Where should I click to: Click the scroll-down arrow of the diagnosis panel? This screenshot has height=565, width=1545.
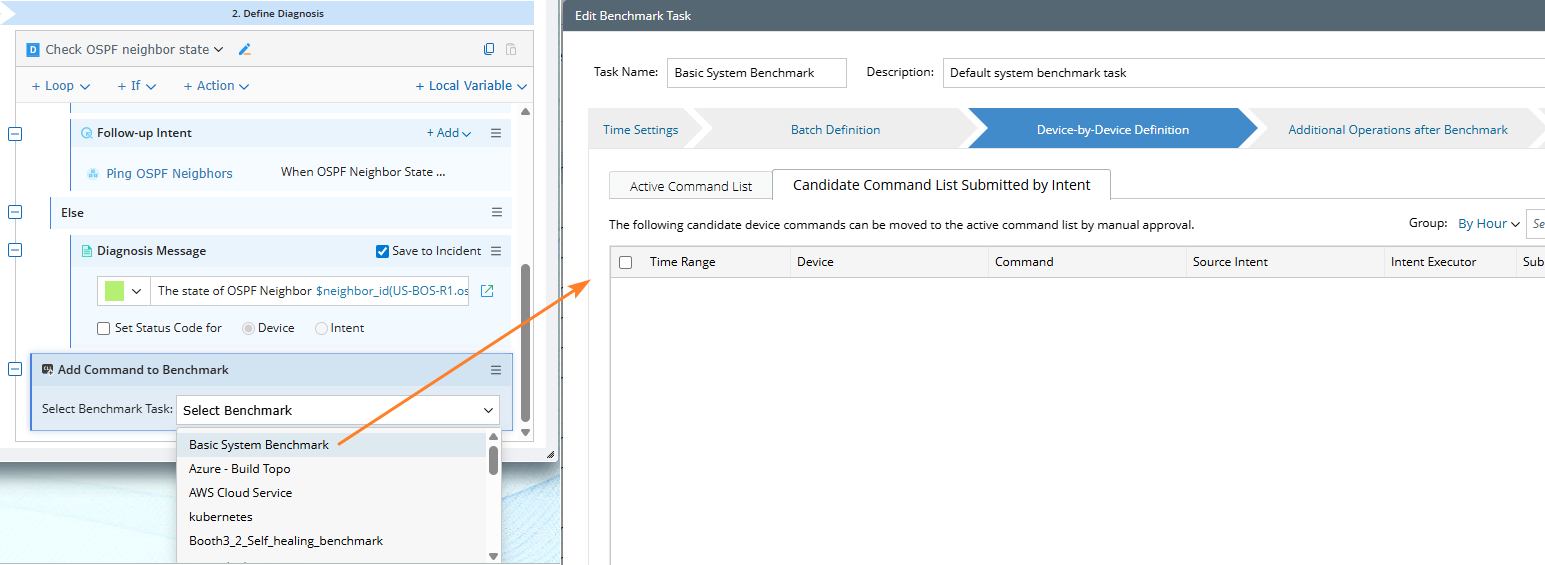526,433
